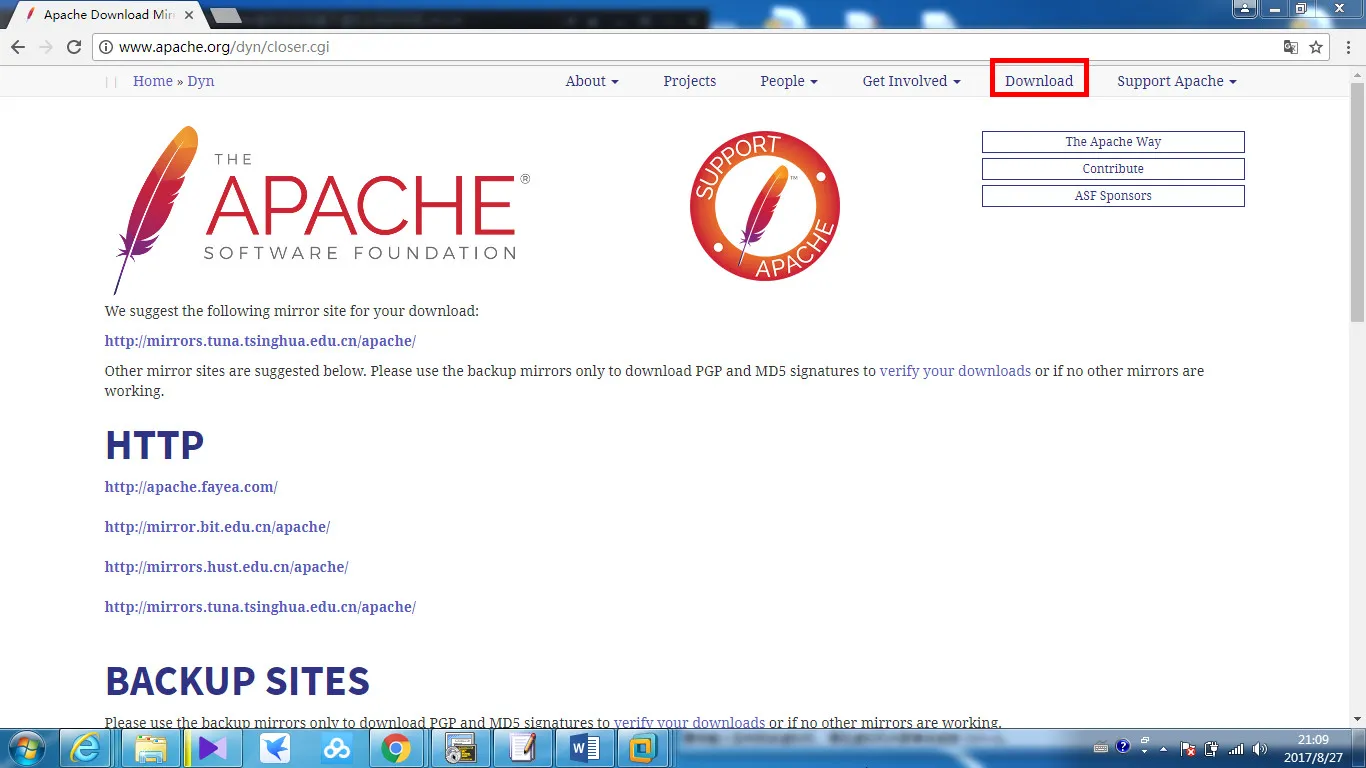Viewport: 1366px width, 768px height.
Task: View site information icon in address bar
Action: (105, 47)
